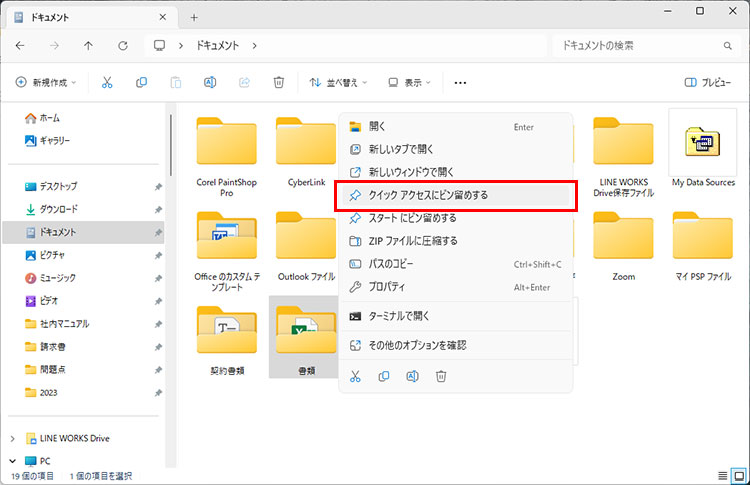
Task: Click the cut scissors icon in toolbar
Action: [107, 83]
